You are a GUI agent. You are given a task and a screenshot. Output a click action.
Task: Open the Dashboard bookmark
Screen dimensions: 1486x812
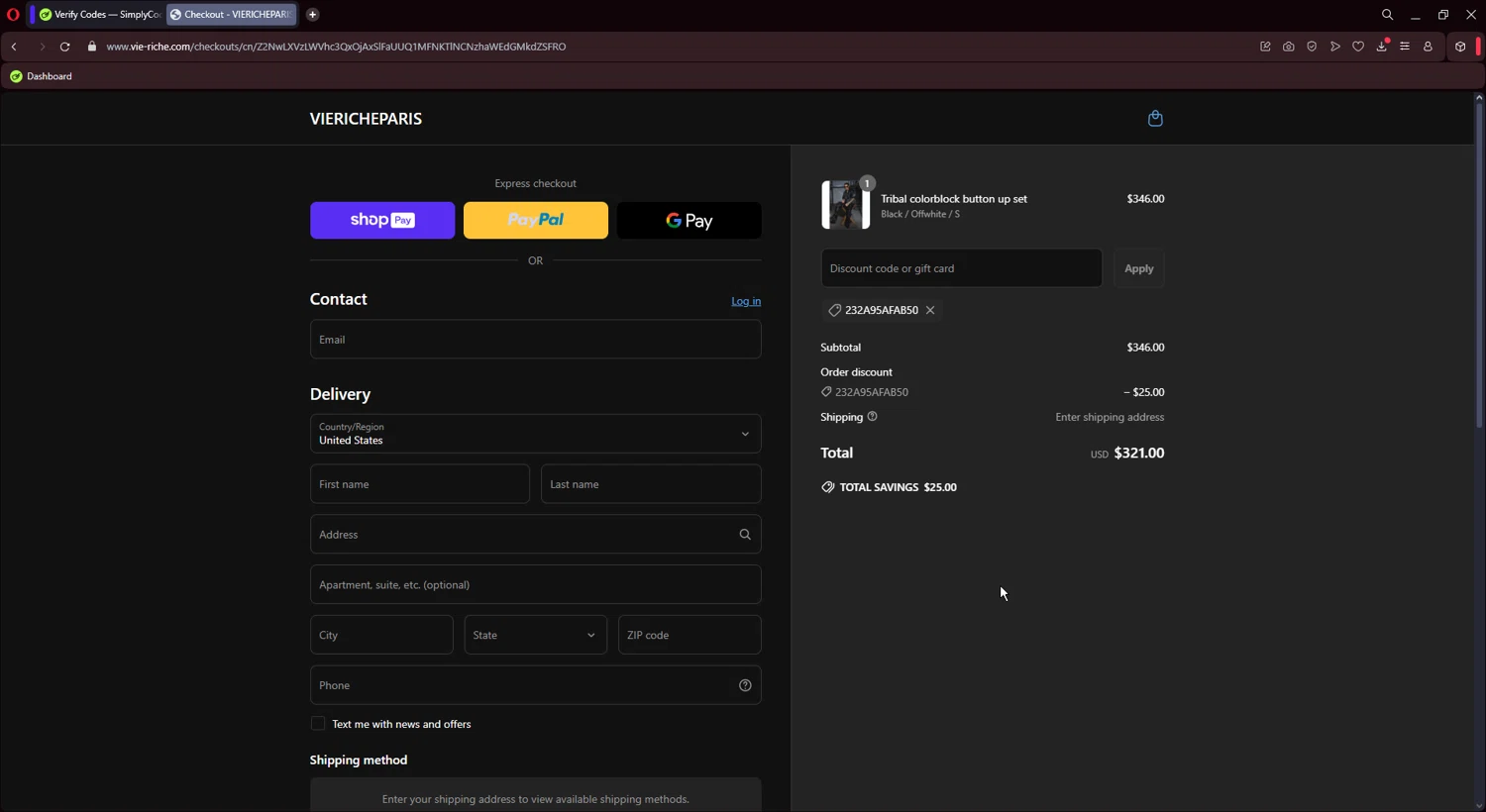pos(41,76)
